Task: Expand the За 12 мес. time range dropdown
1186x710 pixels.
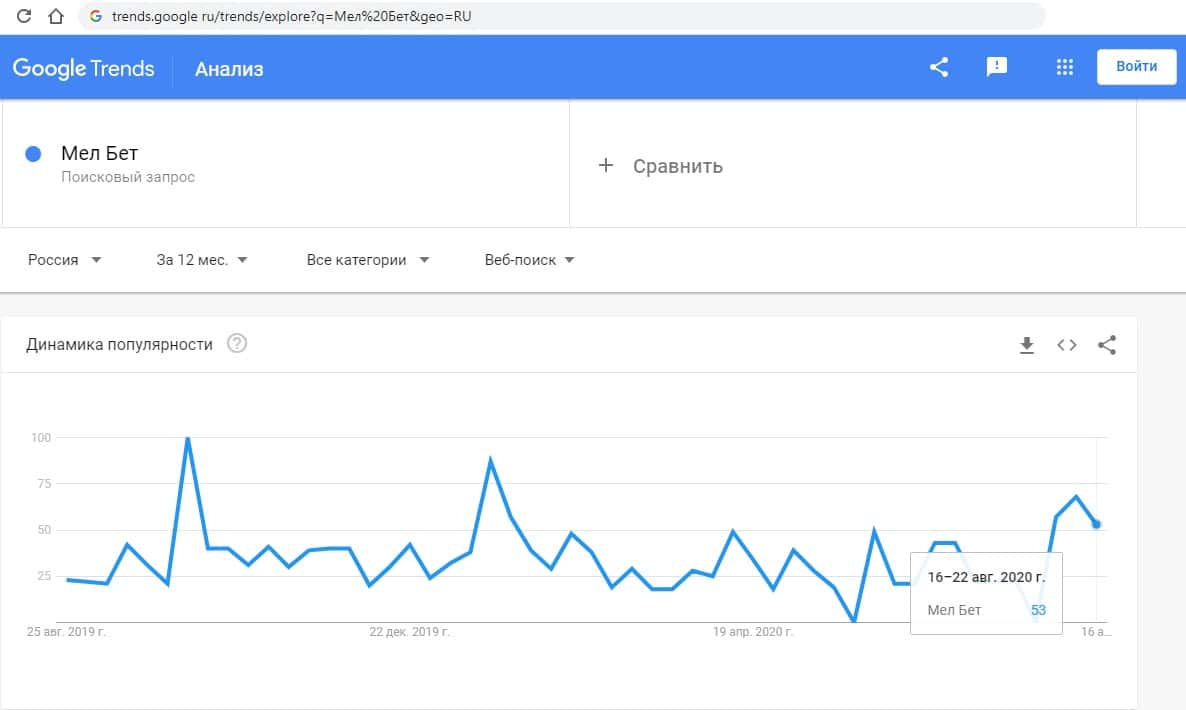Action: point(201,260)
